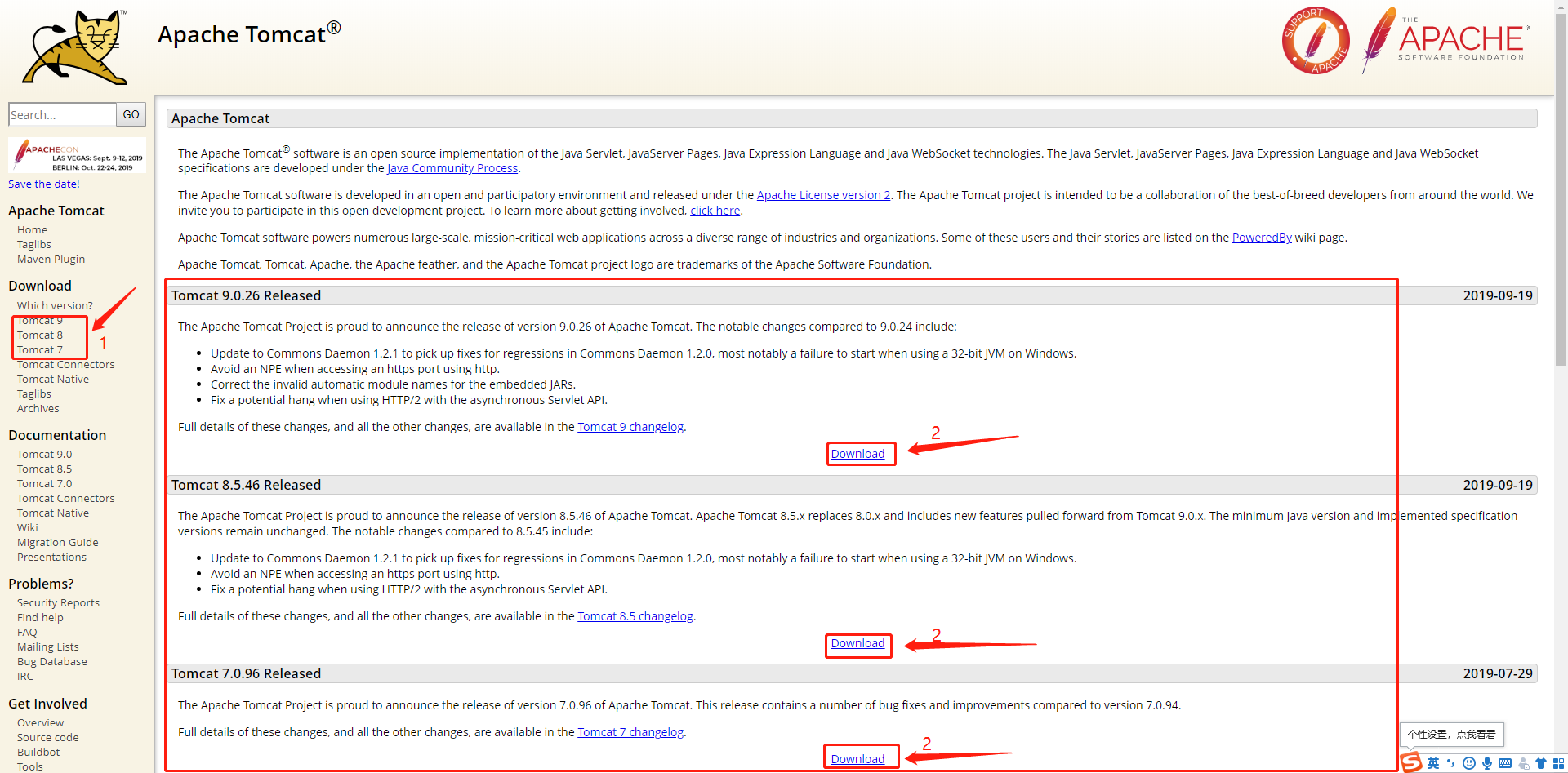Go to Home in the sidebar
This screenshot has width=1568, height=773.
pyautogui.click(x=33, y=230)
